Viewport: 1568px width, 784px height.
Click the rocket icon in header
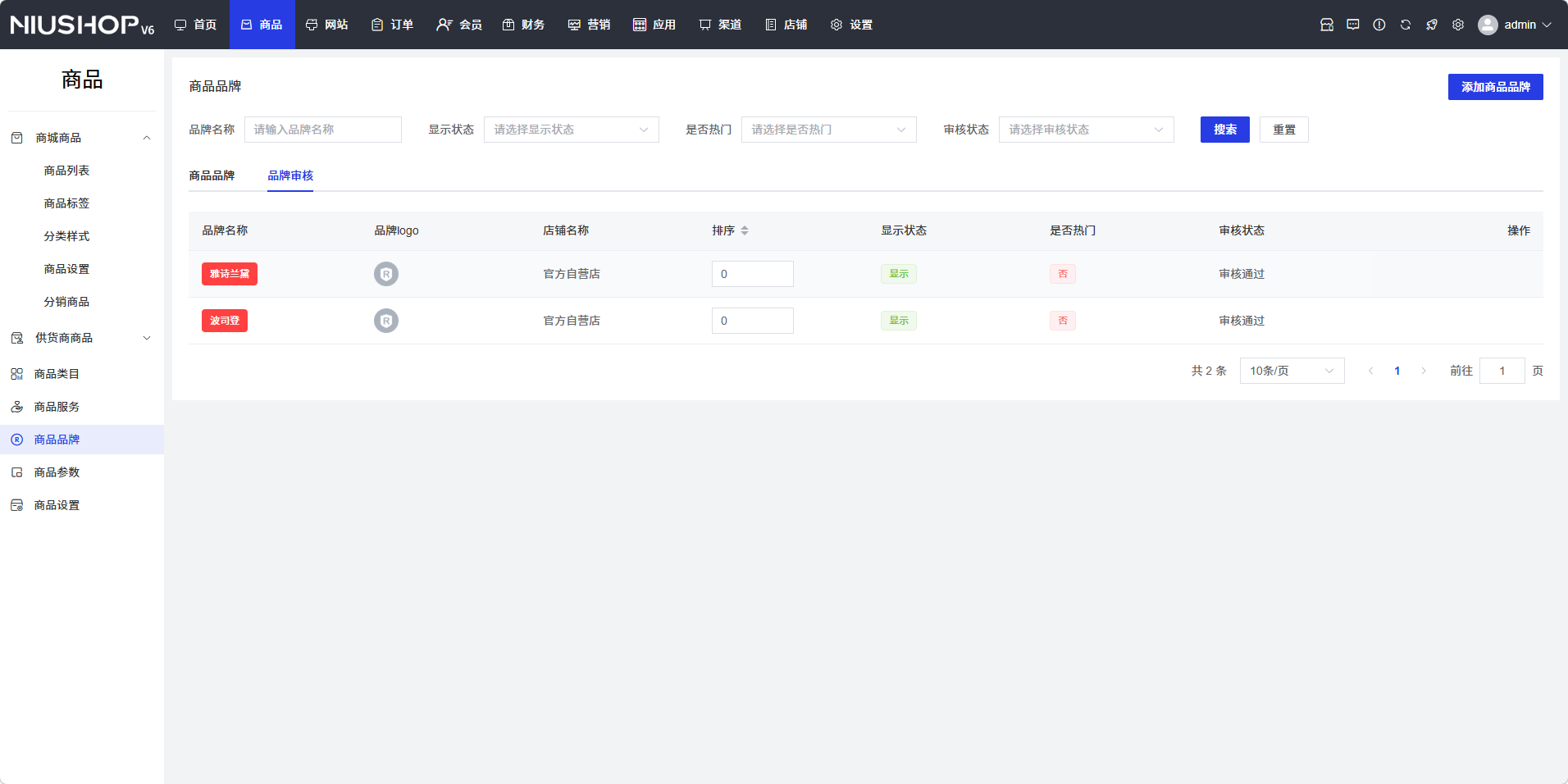tap(1431, 25)
